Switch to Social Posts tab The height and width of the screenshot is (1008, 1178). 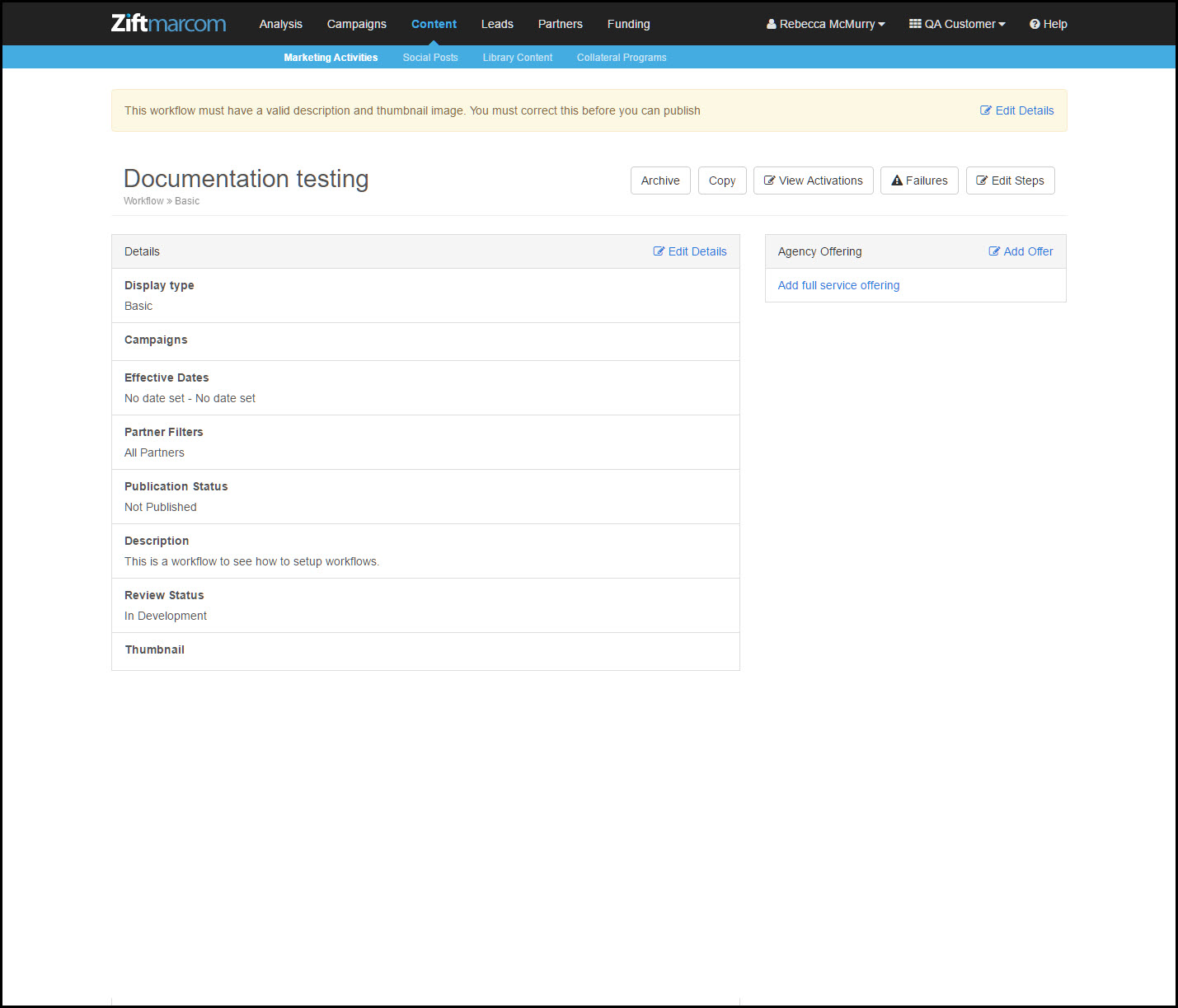430,58
